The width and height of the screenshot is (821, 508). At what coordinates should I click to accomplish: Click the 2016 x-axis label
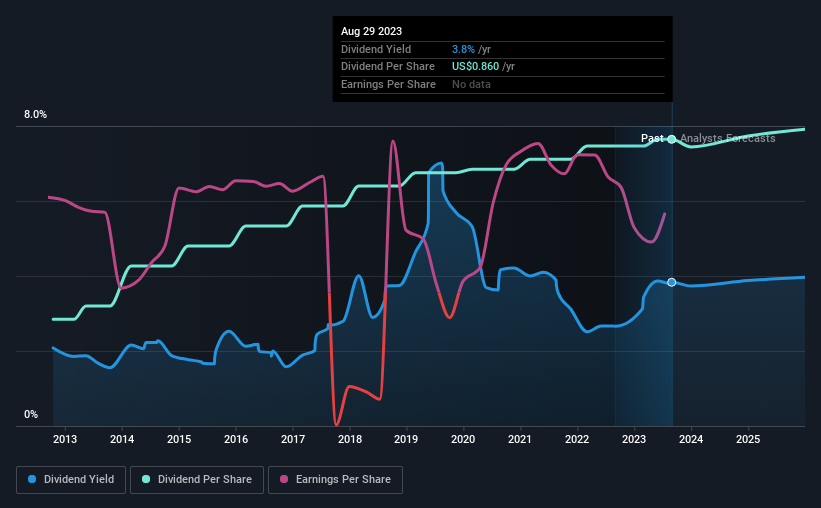[236, 439]
